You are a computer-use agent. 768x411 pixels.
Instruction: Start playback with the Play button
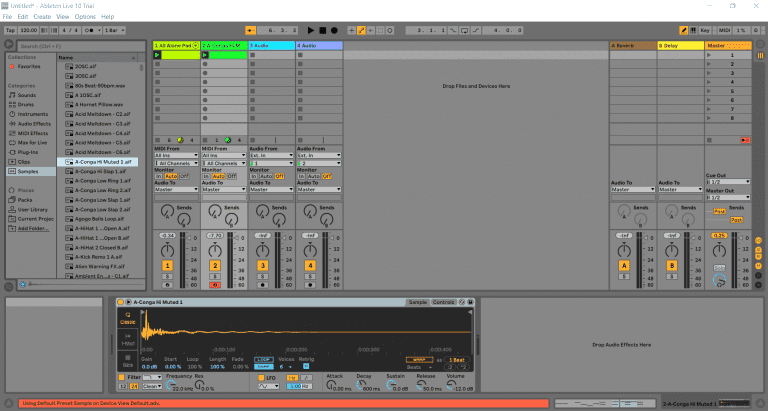point(311,30)
